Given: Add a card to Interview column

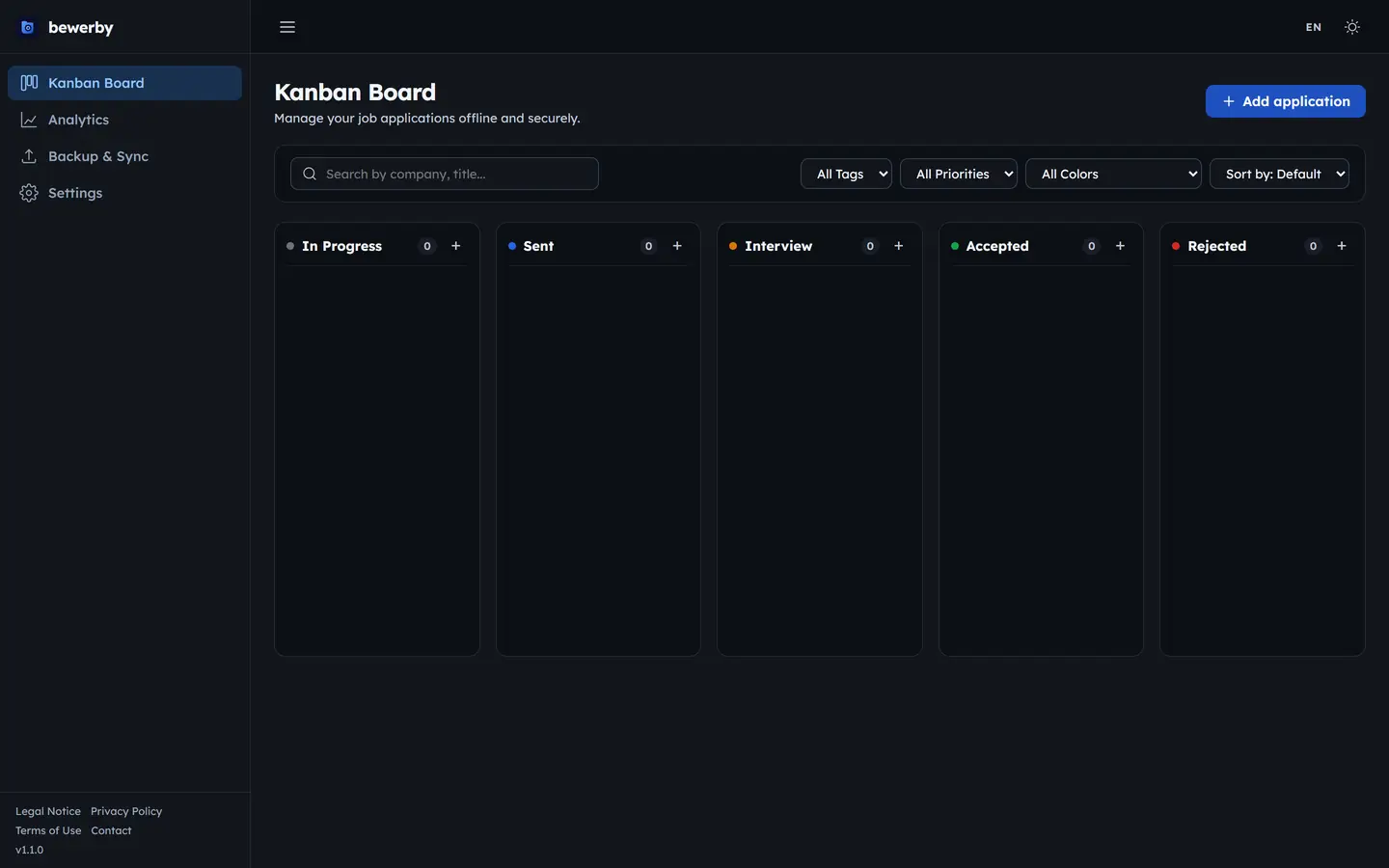Looking at the screenshot, I should coord(899,246).
